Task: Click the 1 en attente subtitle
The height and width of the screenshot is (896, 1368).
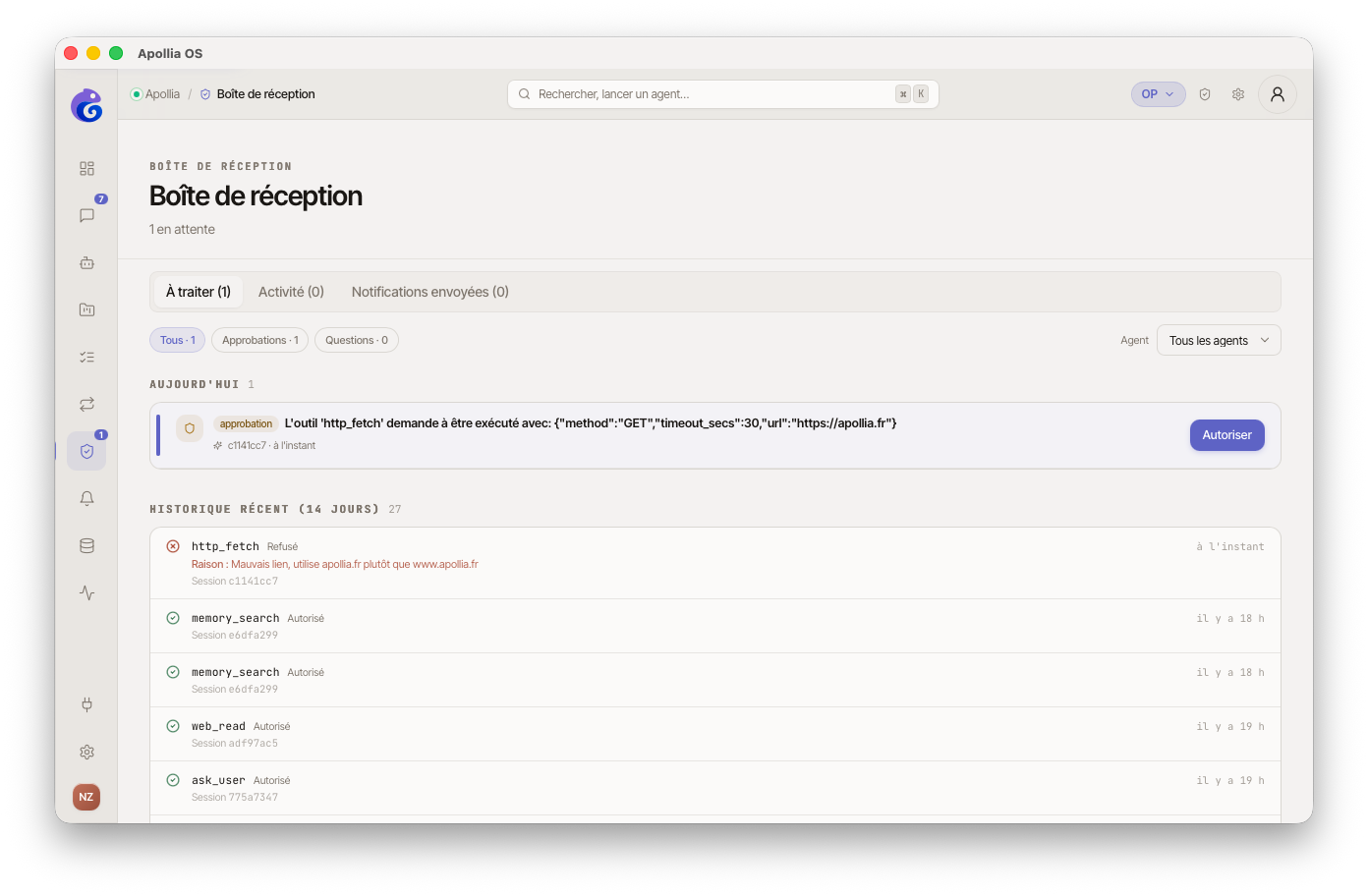Action: pyautogui.click(x=182, y=229)
